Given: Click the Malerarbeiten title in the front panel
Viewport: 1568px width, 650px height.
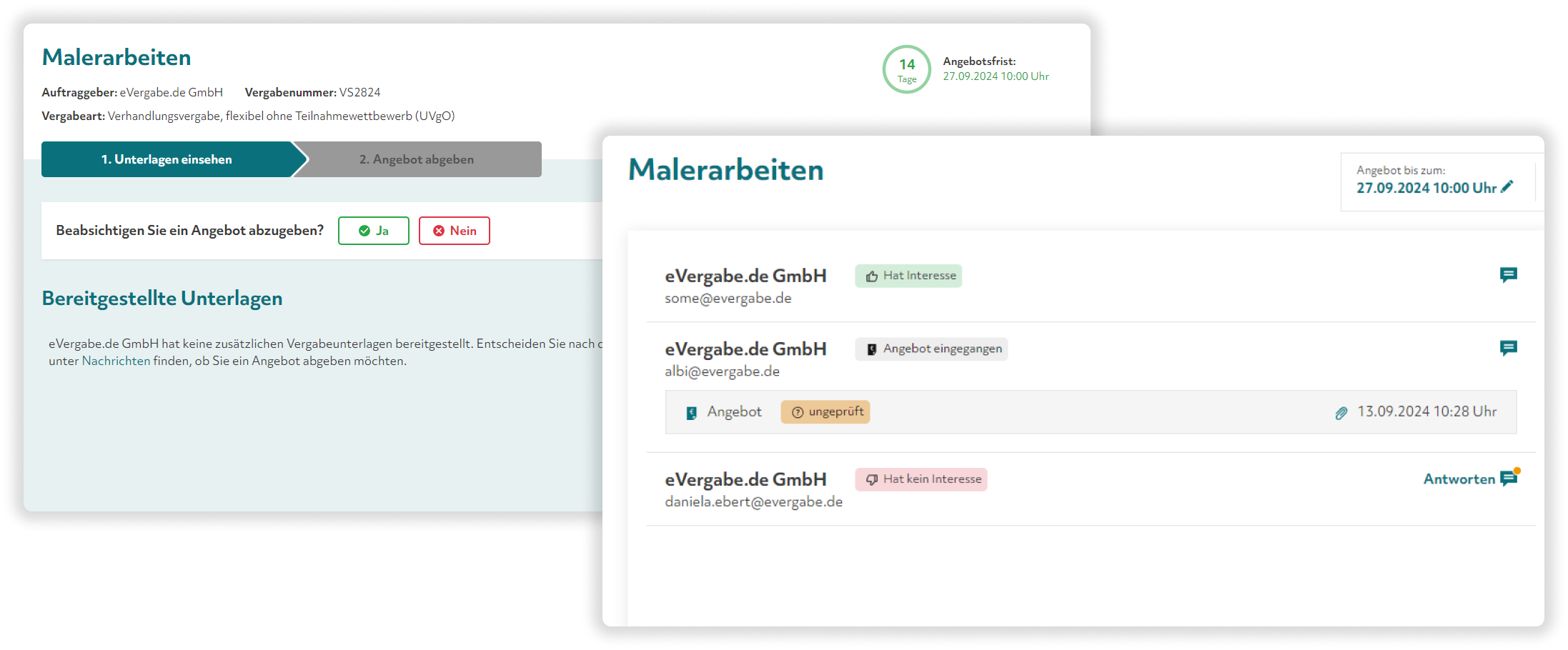Looking at the screenshot, I should coord(726,170).
